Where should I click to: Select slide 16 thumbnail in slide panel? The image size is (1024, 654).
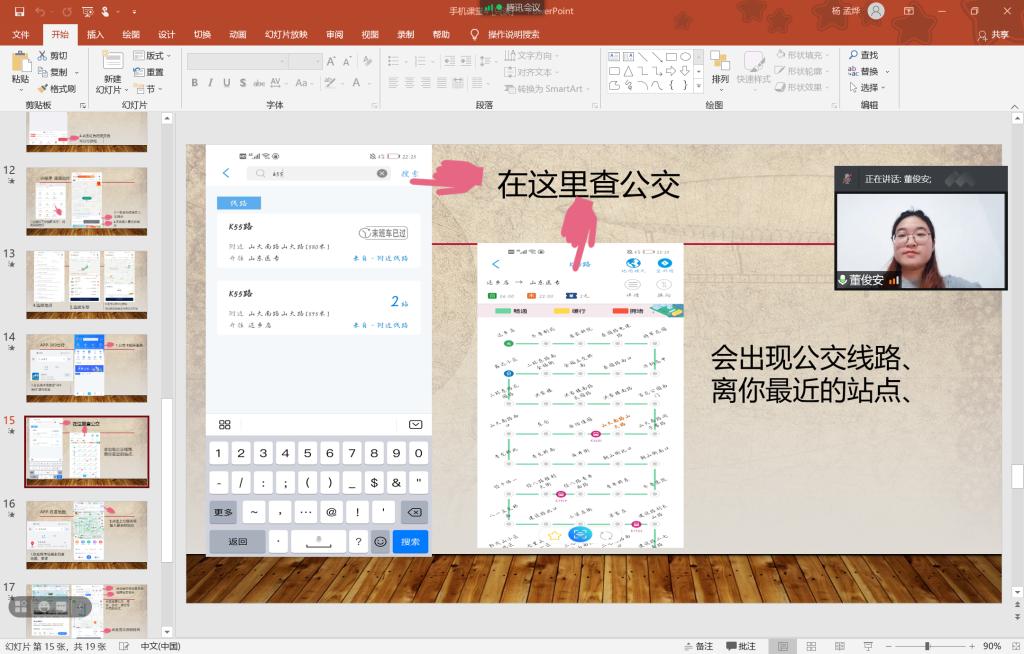coord(86,534)
